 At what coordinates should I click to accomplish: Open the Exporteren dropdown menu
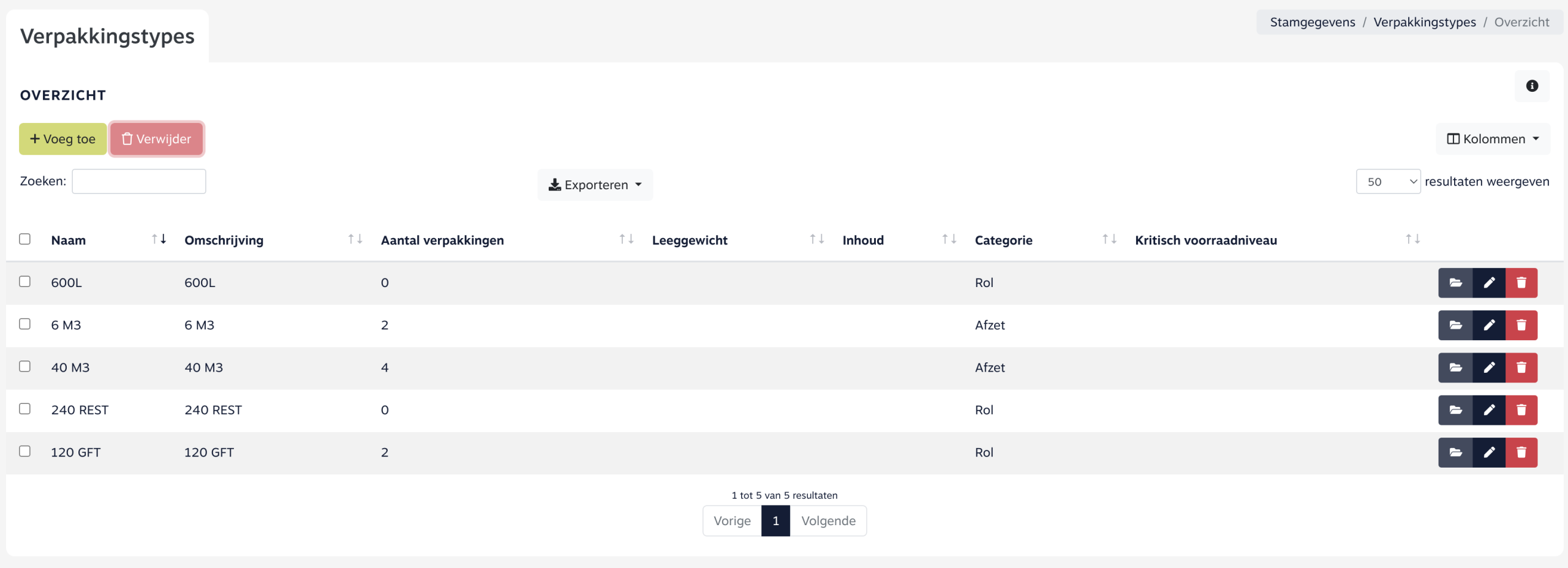click(595, 185)
